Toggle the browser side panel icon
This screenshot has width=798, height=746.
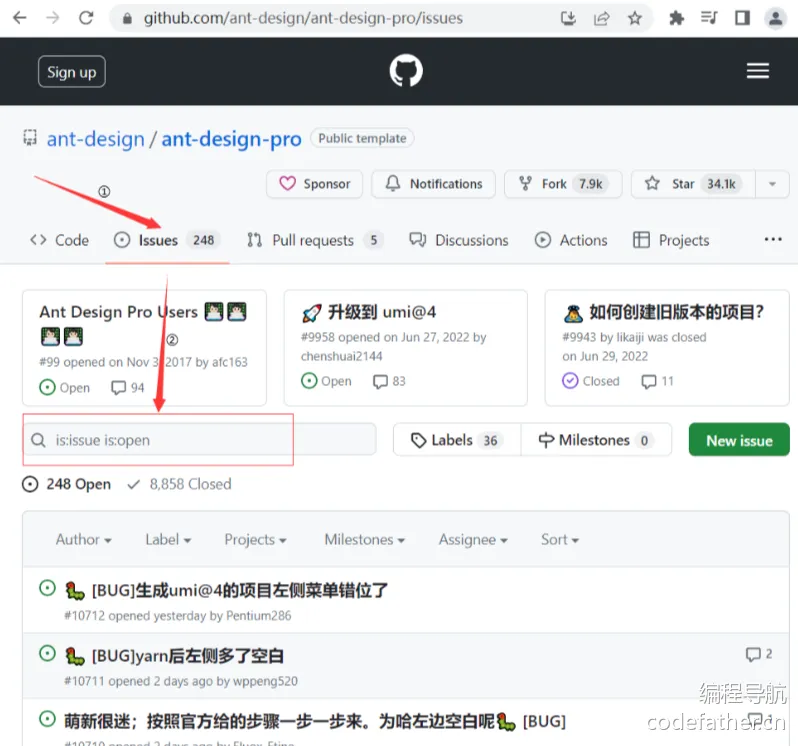click(743, 19)
